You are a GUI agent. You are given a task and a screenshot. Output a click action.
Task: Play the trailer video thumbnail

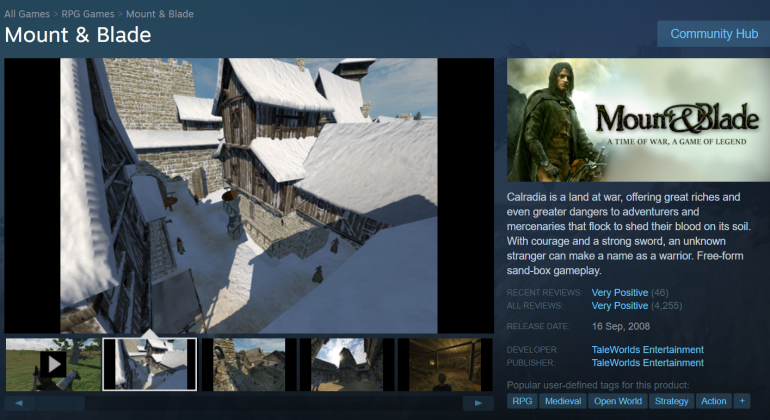(x=52, y=364)
